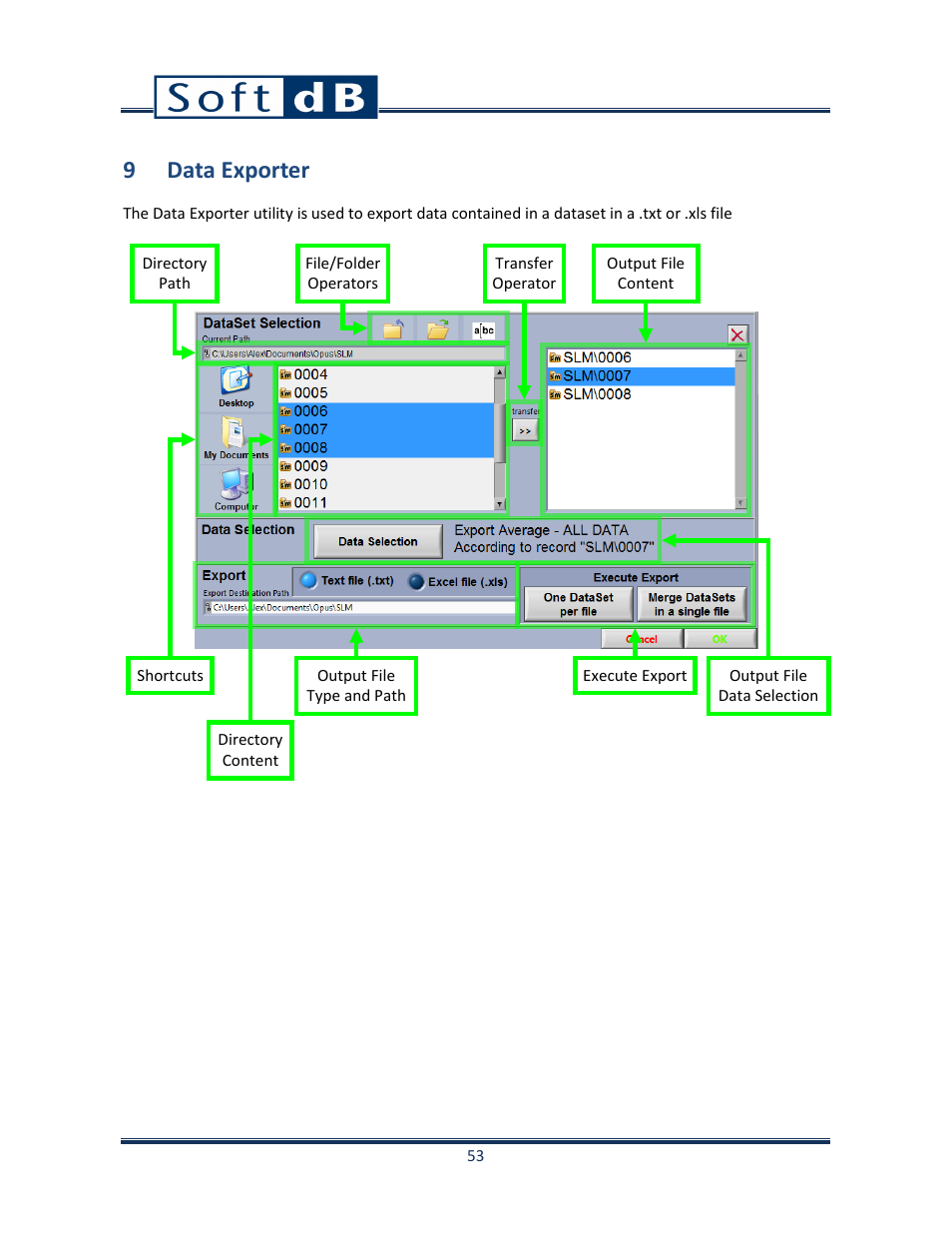
Task: Click the directory list scroll-down arrow
Action: [x=500, y=504]
